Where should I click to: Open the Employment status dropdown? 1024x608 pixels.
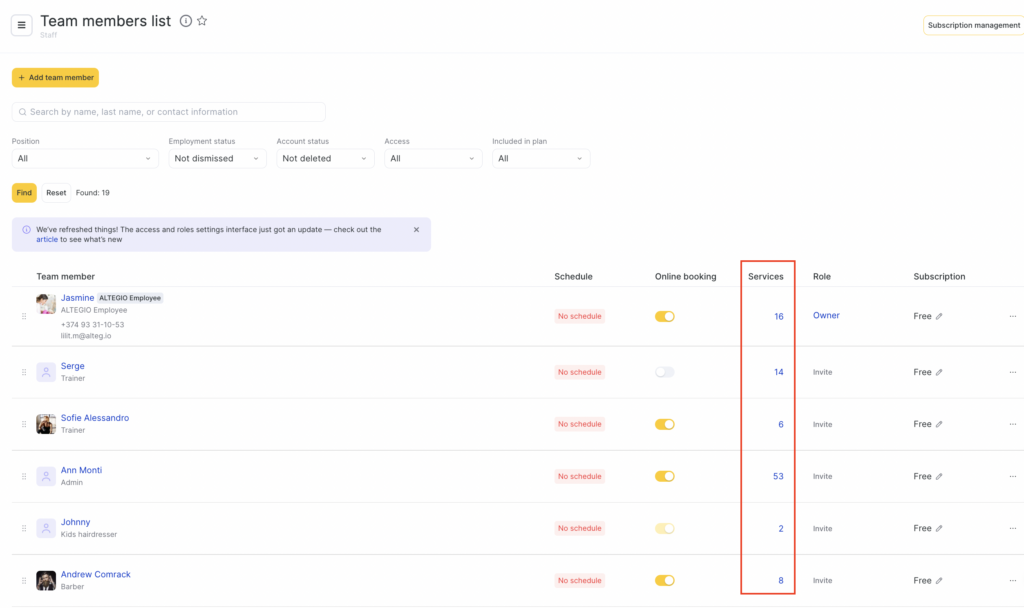[x=217, y=158]
